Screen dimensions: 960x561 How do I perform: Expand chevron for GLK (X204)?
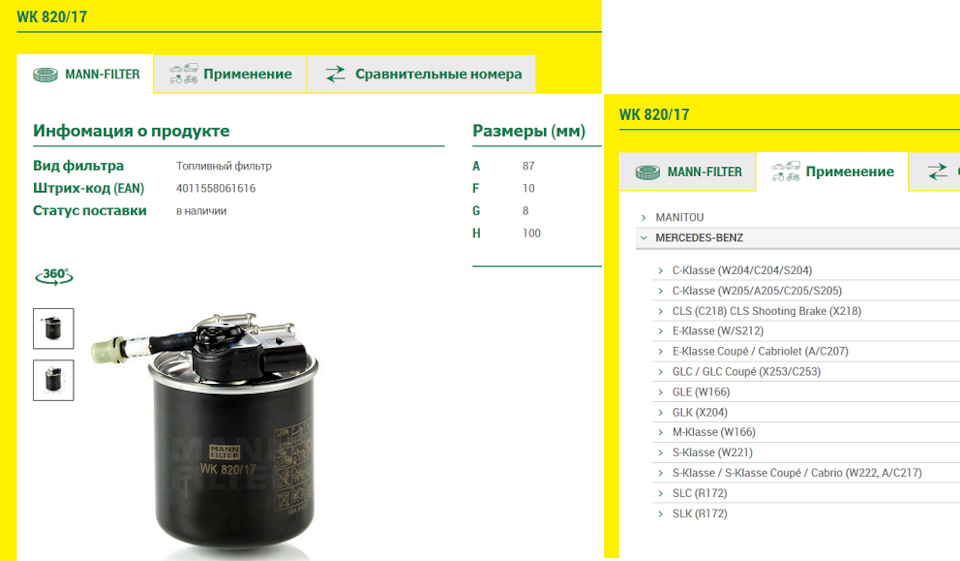tap(660, 413)
